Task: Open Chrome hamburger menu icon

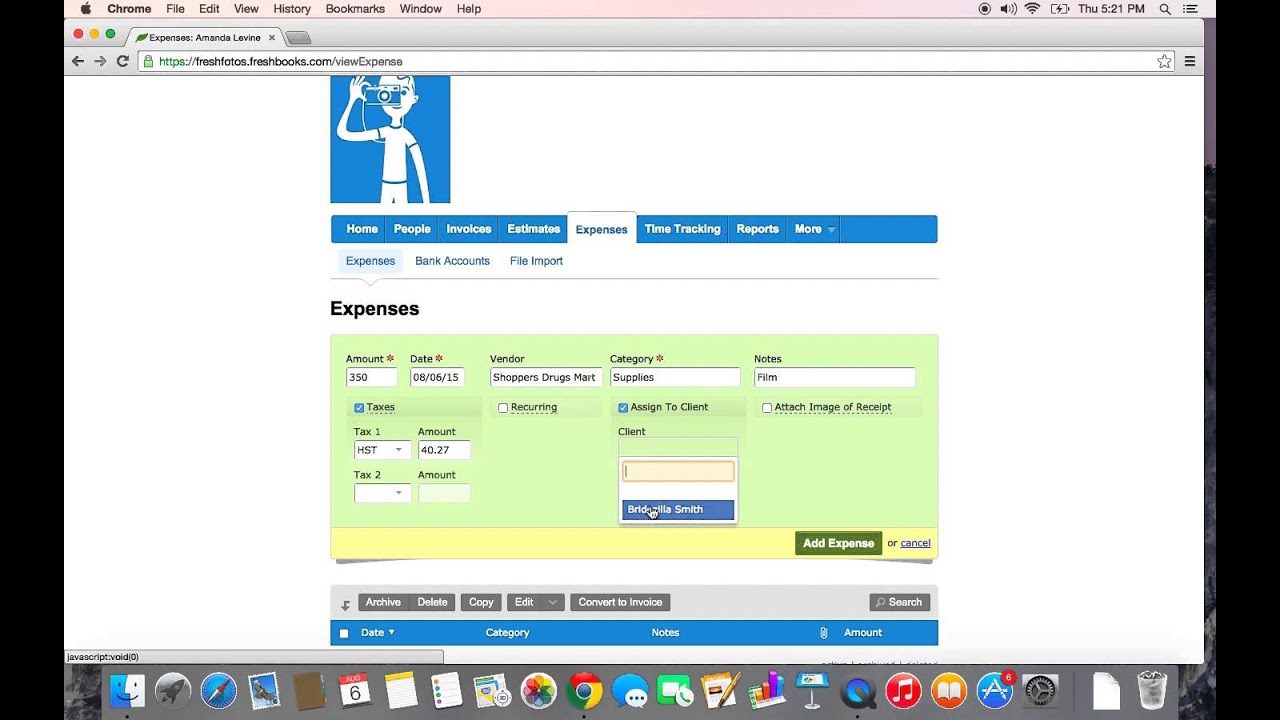Action: point(1190,61)
